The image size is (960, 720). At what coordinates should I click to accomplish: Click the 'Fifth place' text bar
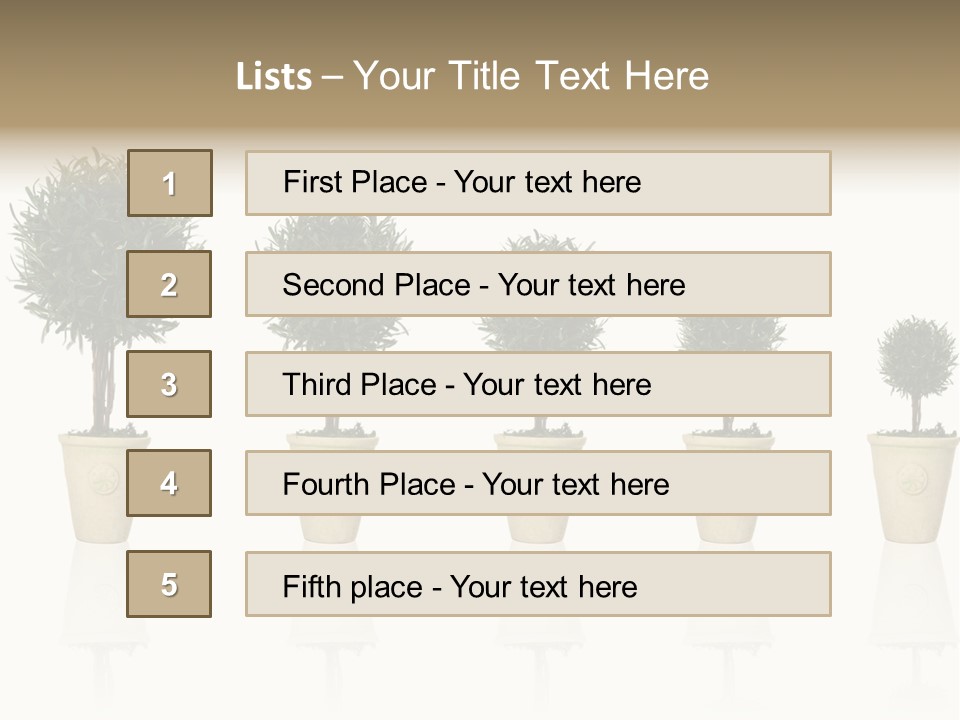click(538, 585)
